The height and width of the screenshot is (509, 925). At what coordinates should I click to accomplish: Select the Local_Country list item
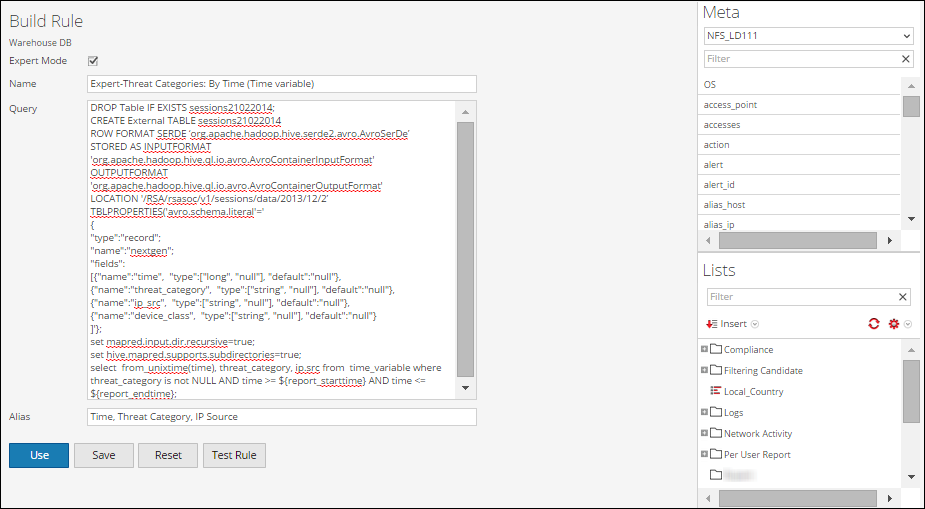(753, 392)
